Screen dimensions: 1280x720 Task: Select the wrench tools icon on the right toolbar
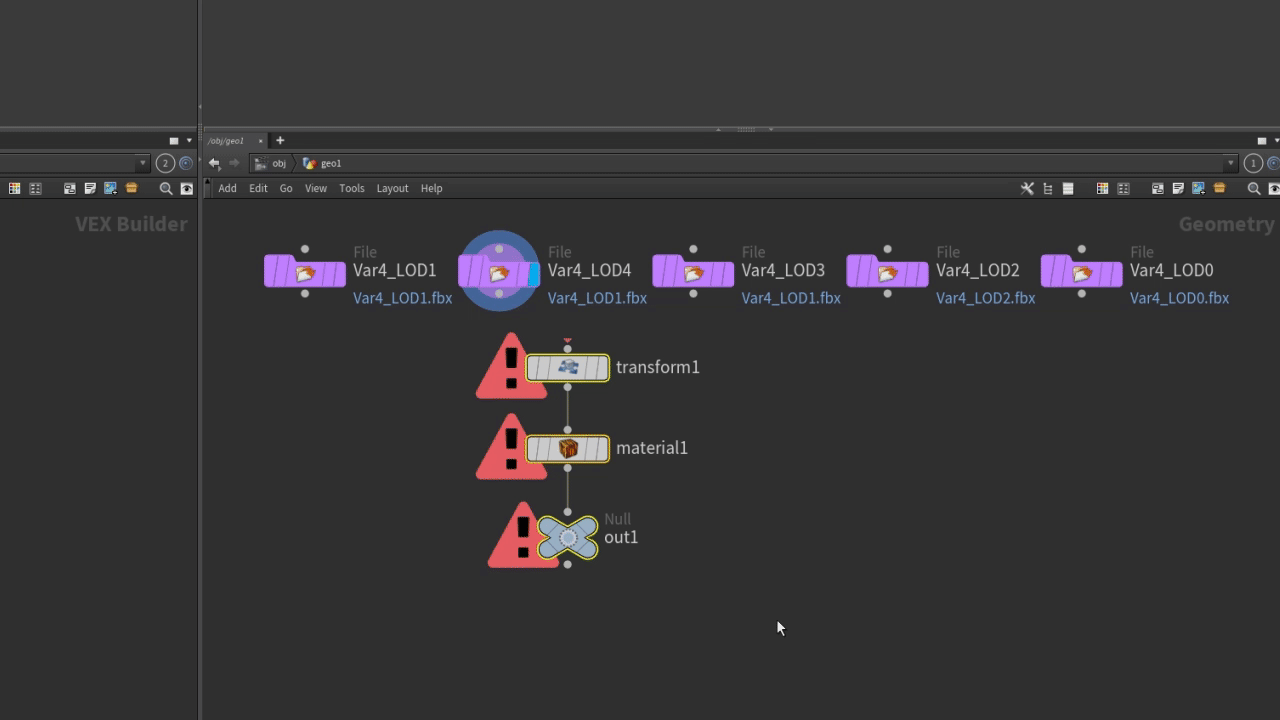(x=1027, y=188)
